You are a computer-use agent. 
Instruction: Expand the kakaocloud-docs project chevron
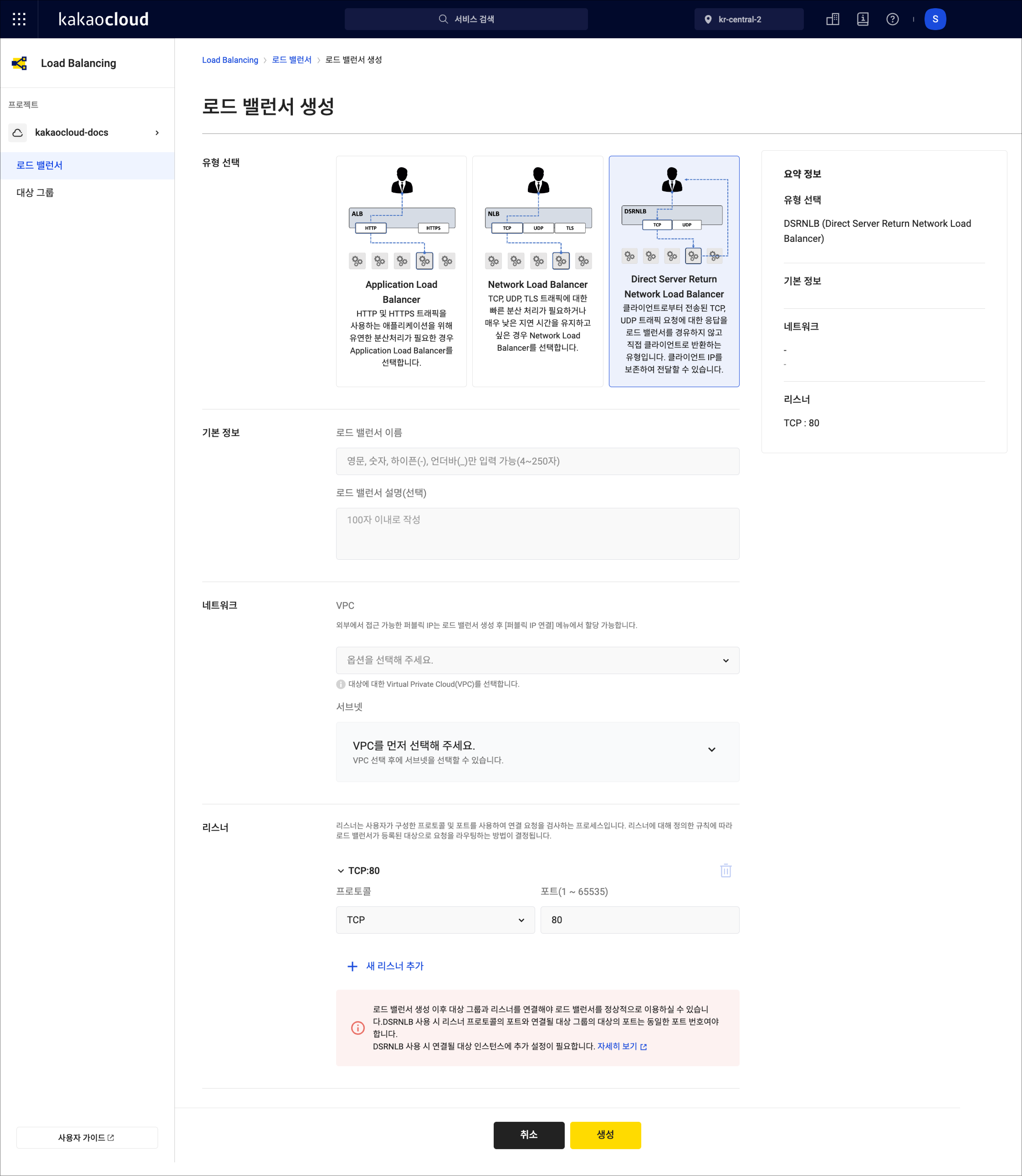pos(157,133)
